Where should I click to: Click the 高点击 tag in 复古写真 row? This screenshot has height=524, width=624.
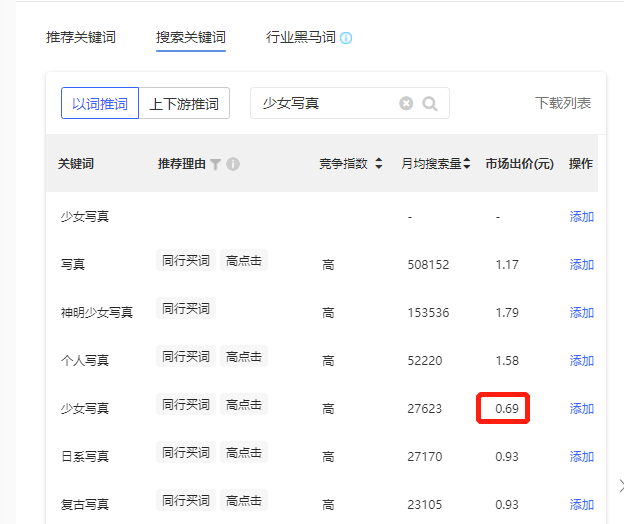(x=244, y=501)
